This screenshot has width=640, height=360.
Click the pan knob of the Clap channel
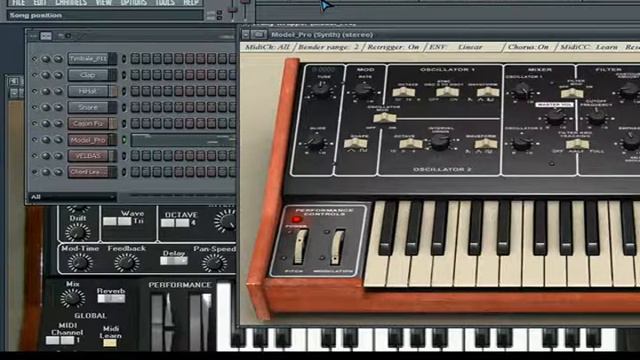point(46,75)
